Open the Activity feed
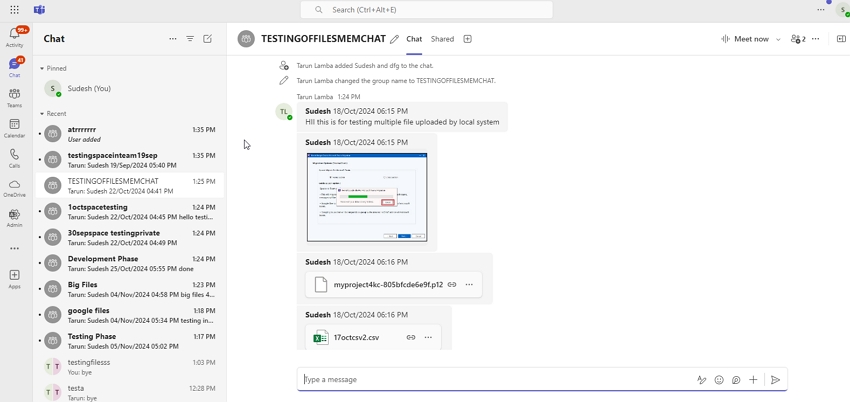This screenshot has height=402, width=850. tap(15, 37)
